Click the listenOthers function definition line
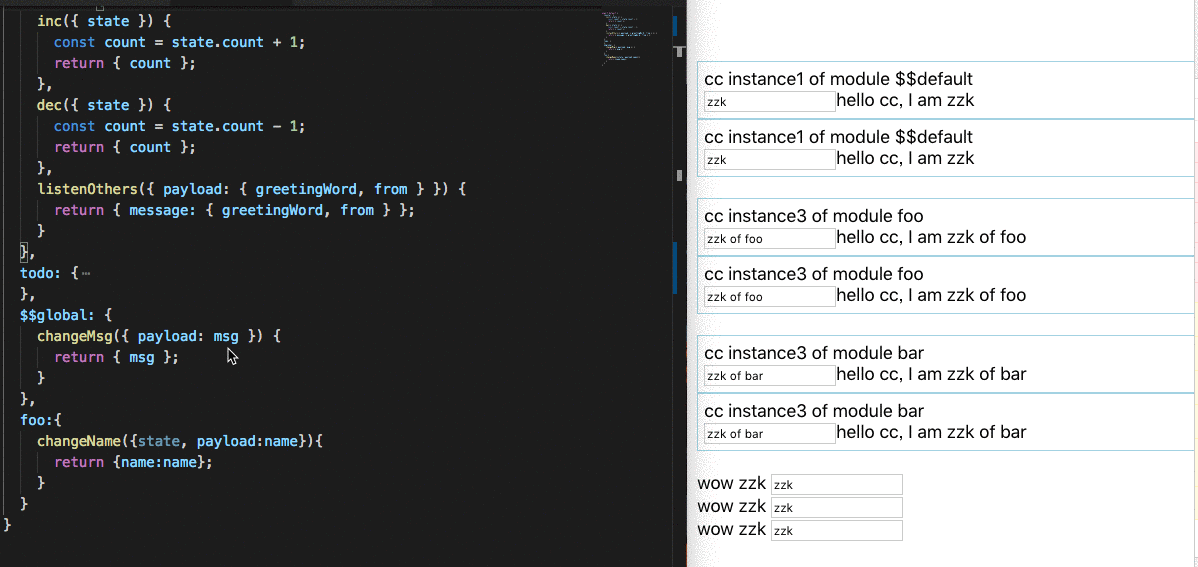The width and height of the screenshot is (1198, 567). click(x=251, y=189)
